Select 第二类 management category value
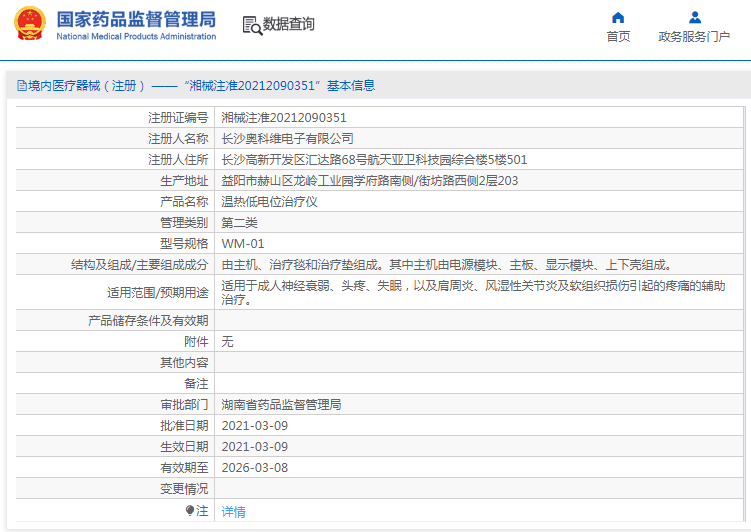Image resolution: width=751 pixels, height=532 pixels. click(239, 223)
